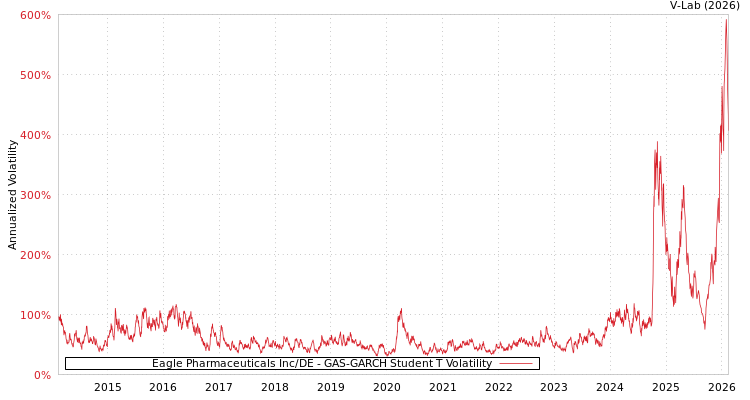Image resolution: width=750 pixels, height=400 pixels.
Task: Click the 2020 x-axis label
Action: click(386, 387)
